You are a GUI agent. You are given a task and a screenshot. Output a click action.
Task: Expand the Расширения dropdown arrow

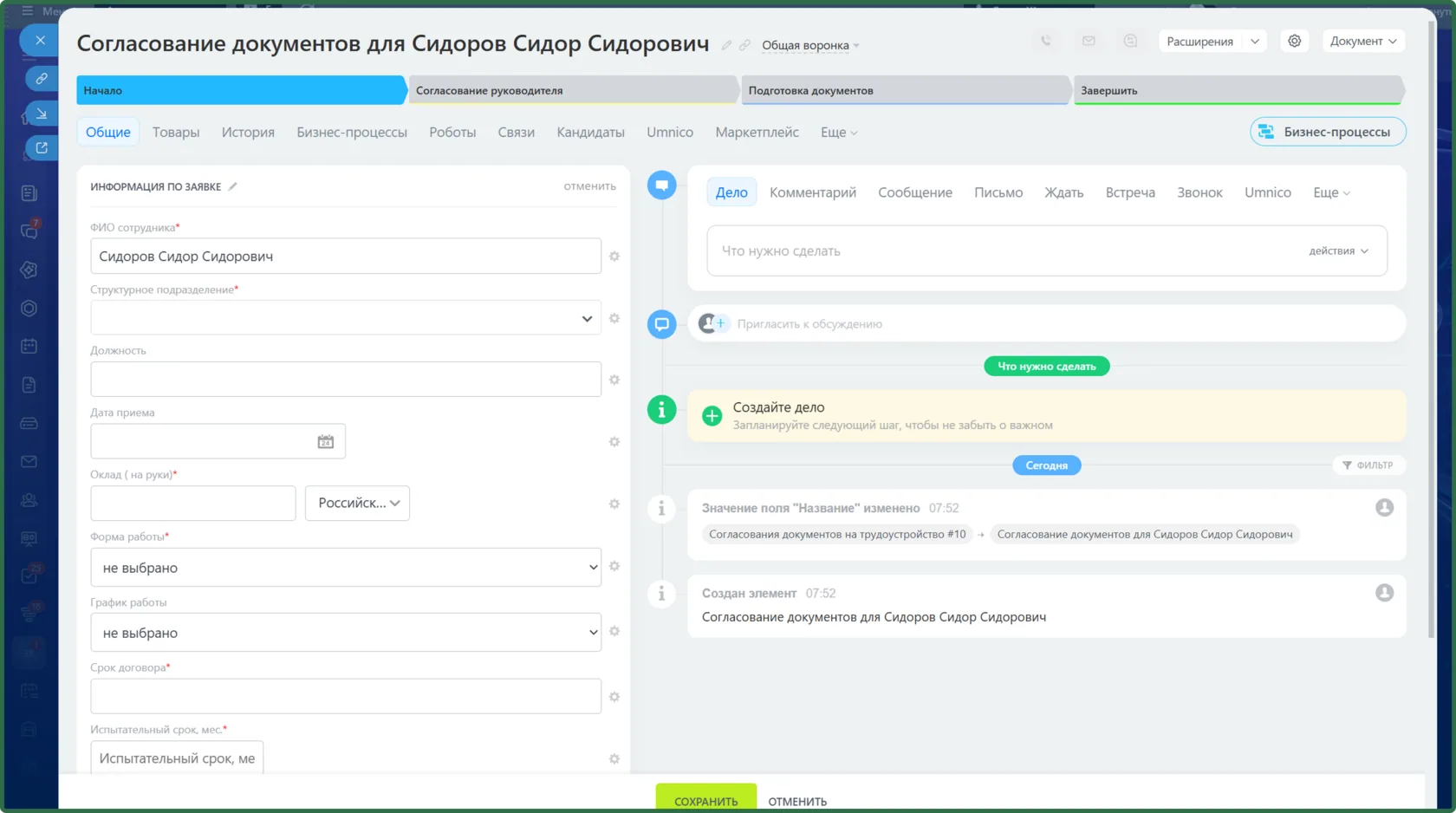tap(1255, 41)
